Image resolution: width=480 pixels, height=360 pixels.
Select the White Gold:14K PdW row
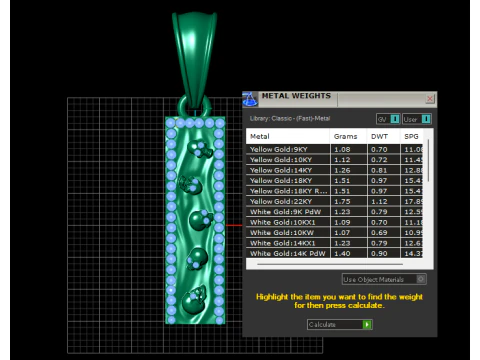coord(335,253)
